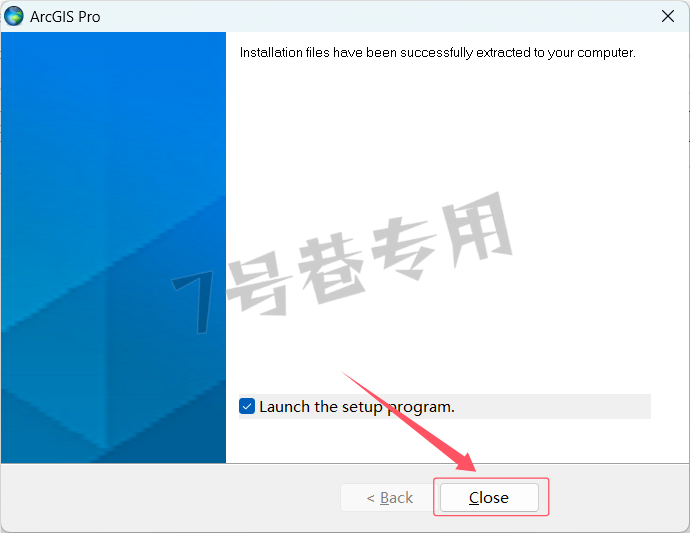Image resolution: width=690 pixels, height=533 pixels.
Task: Click the blue installer side banner image
Action: 114,247
